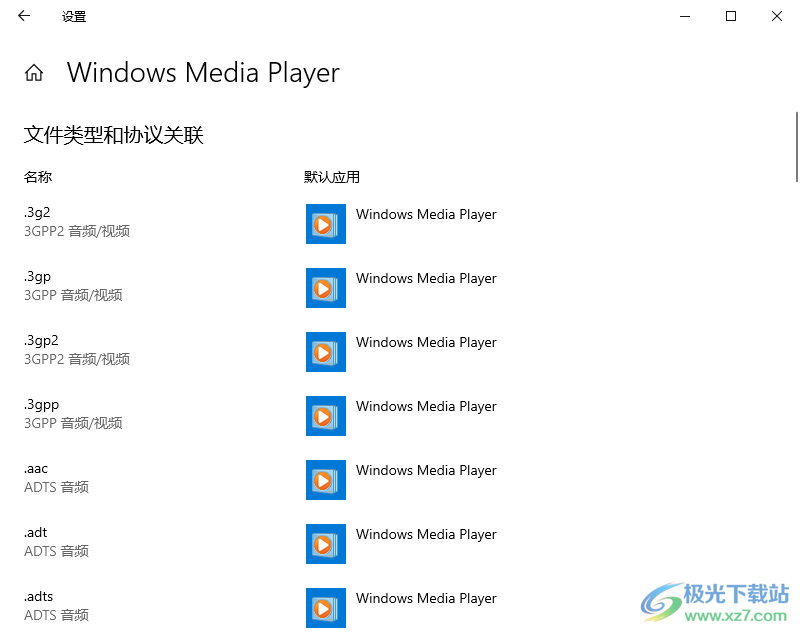The width and height of the screenshot is (800, 632).
Task: Select the .3gp file extension text
Action: click(37, 277)
